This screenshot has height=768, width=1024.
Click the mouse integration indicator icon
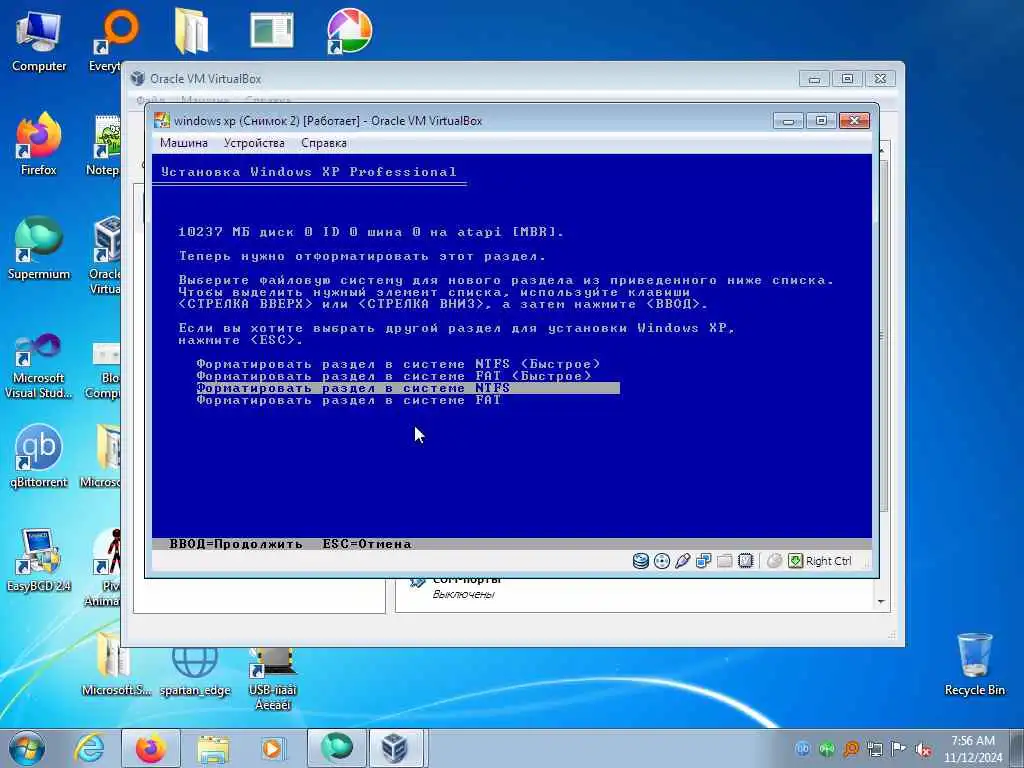[775, 561]
